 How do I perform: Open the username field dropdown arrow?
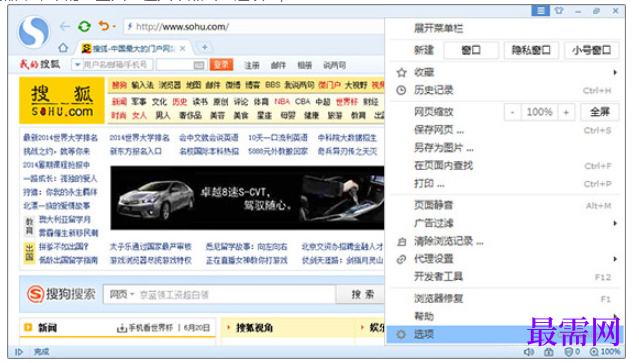click(77, 65)
